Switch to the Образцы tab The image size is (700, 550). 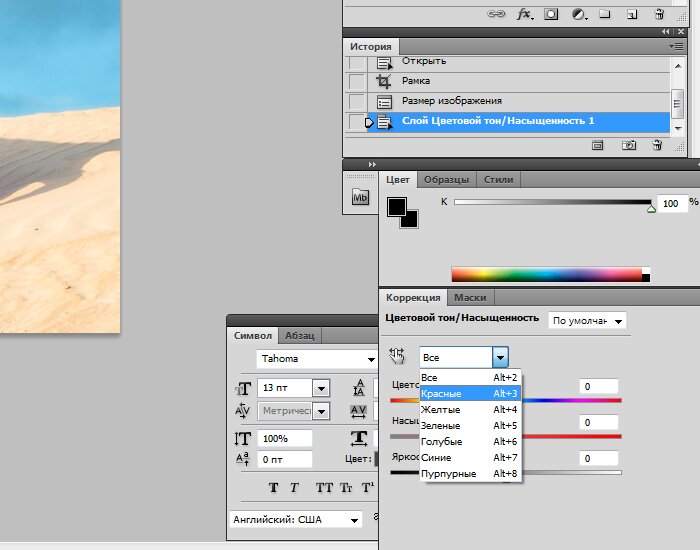tap(446, 180)
